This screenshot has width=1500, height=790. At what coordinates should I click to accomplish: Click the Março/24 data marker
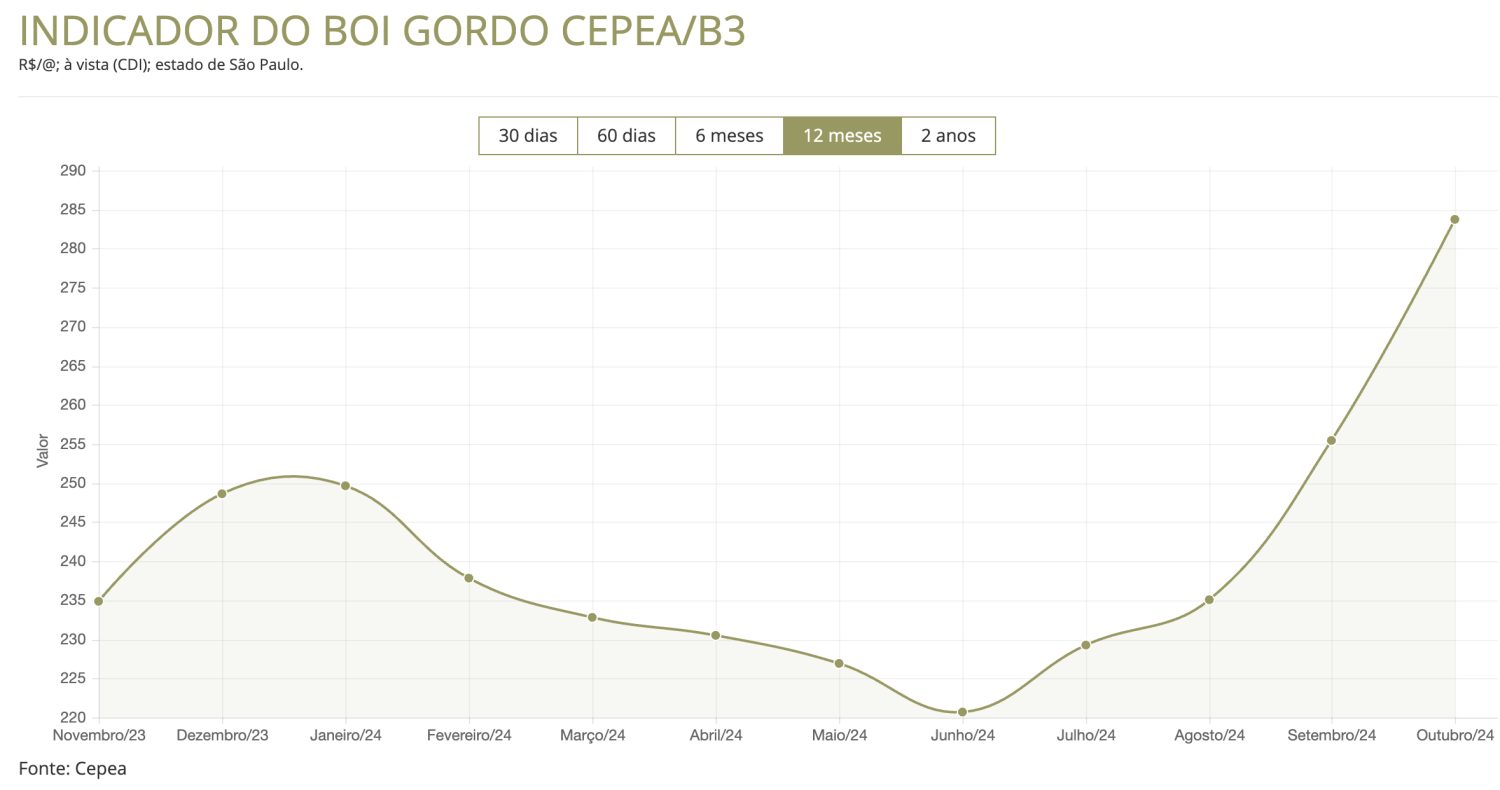point(592,617)
